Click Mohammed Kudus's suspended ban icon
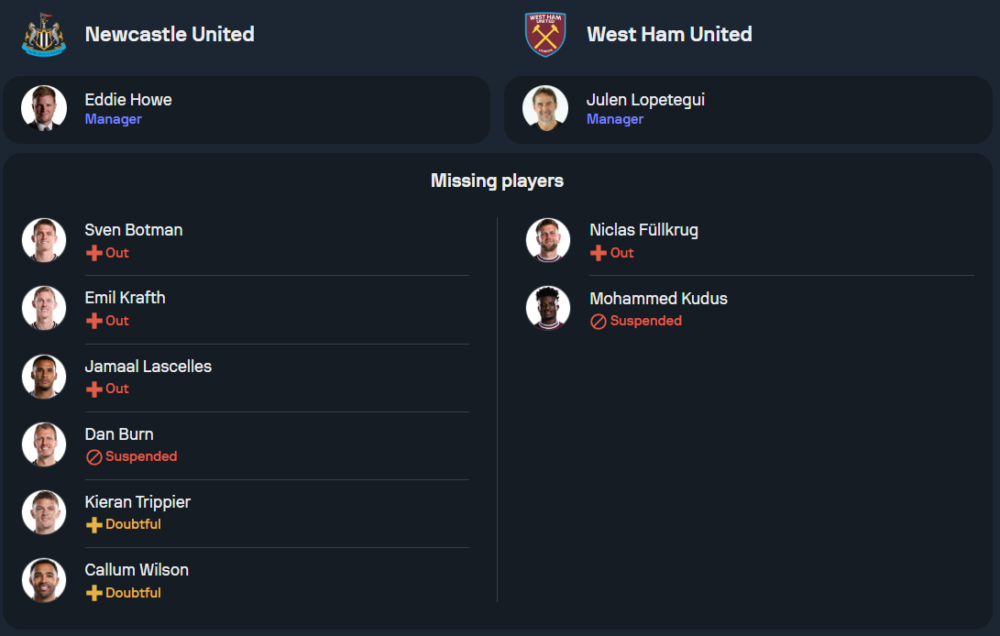Screen dimensions: 1000x636 598,321
